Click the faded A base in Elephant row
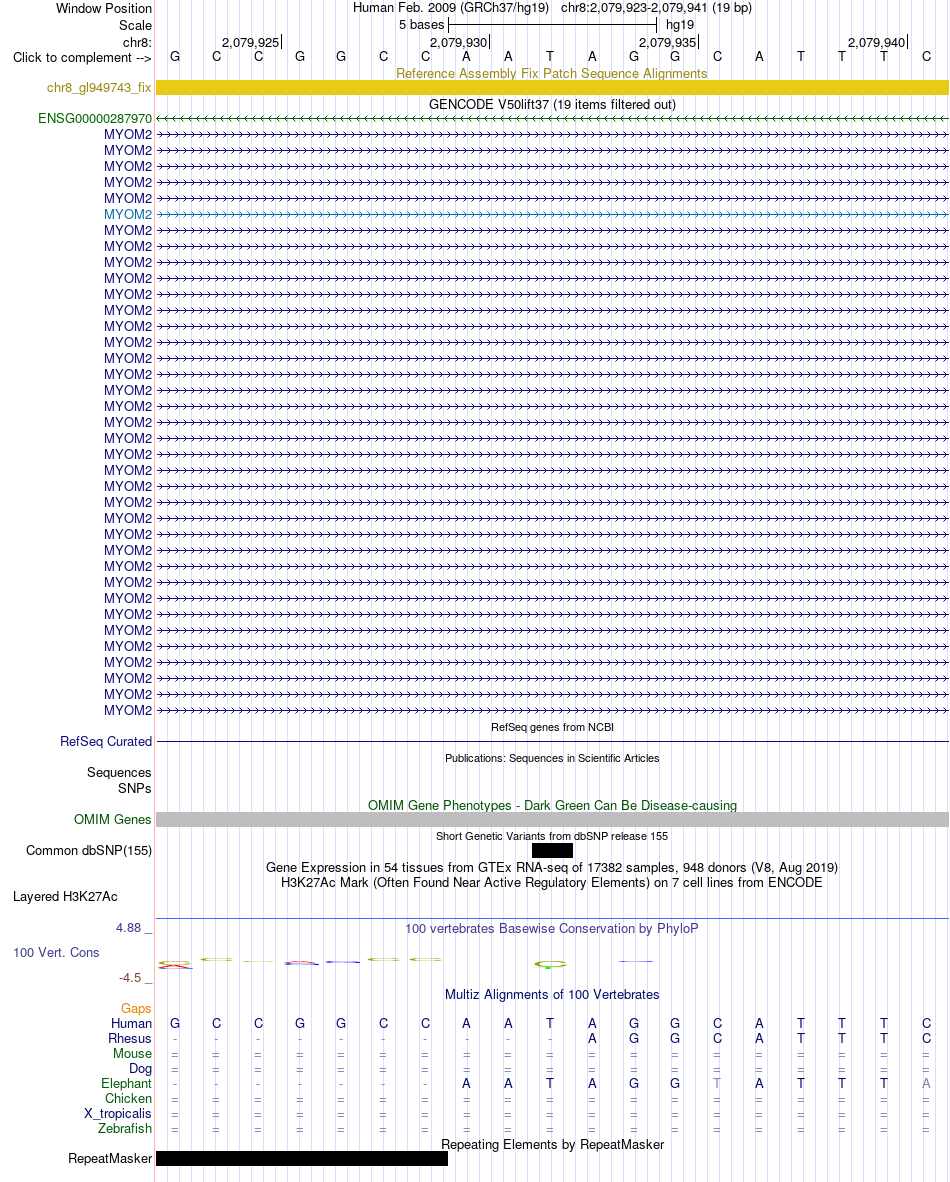The image size is (950, 1182). 926,1083
